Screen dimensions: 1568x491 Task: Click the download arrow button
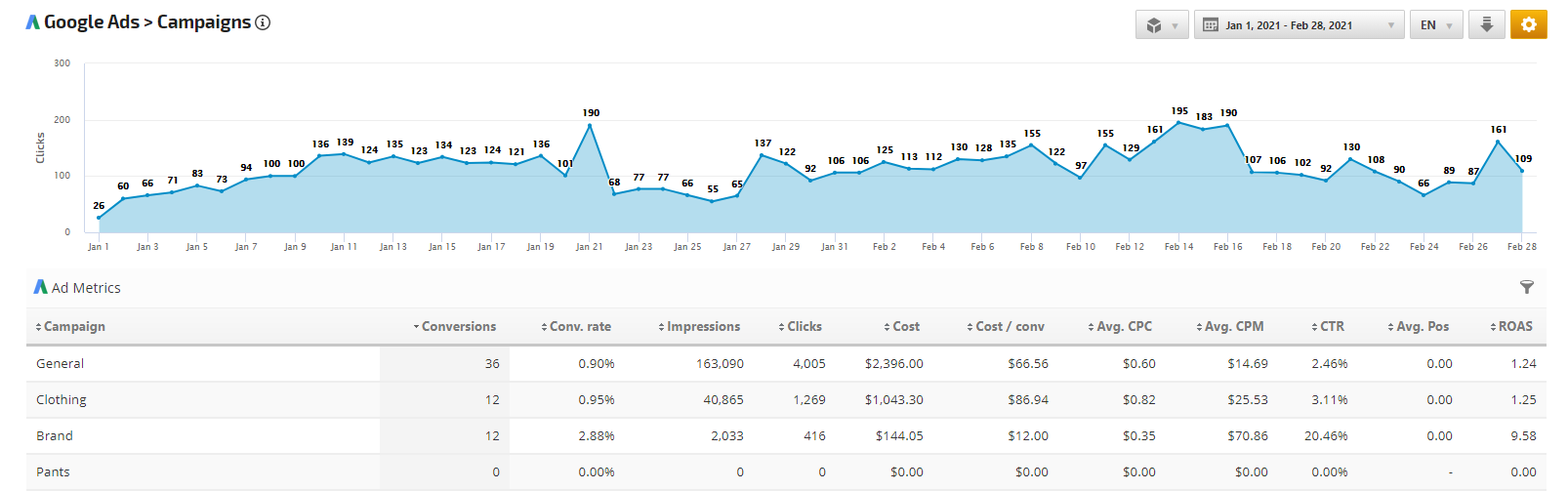coord(1486,24)
